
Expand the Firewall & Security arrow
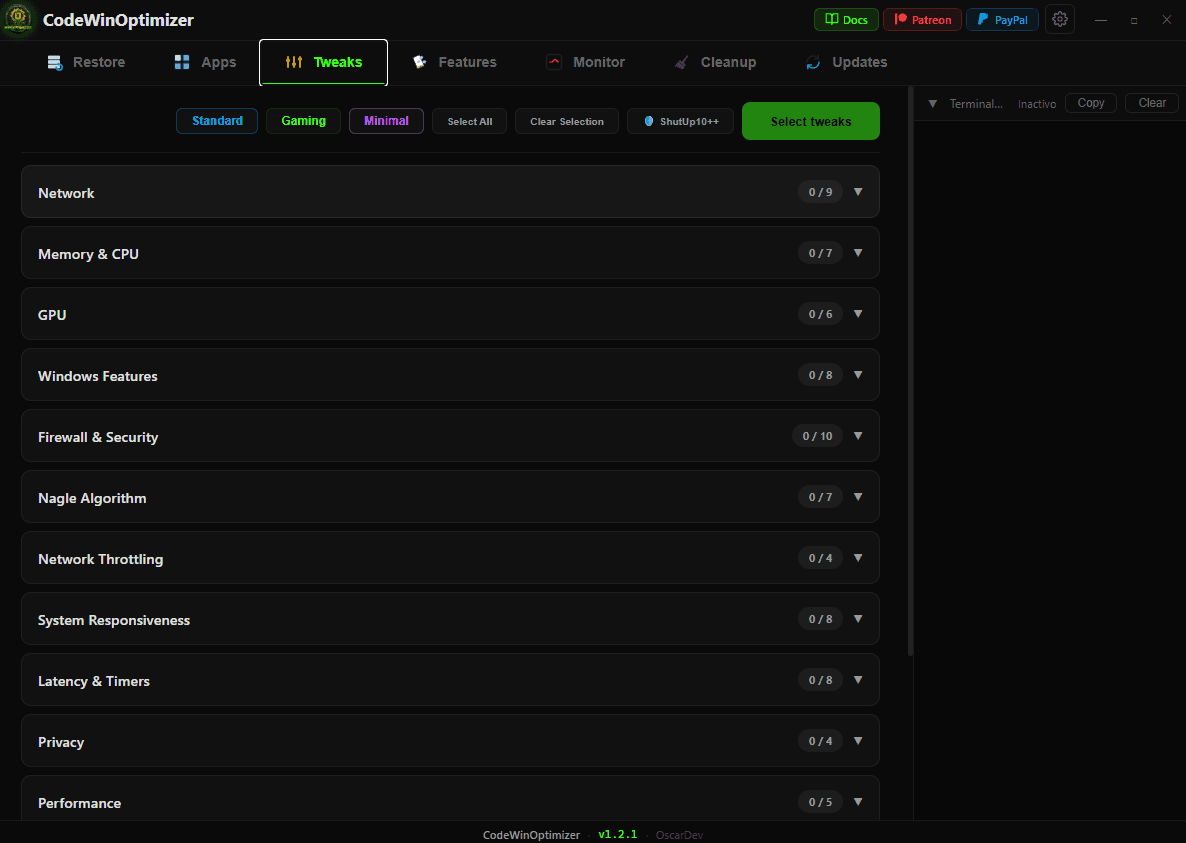(x=858, y=436)
